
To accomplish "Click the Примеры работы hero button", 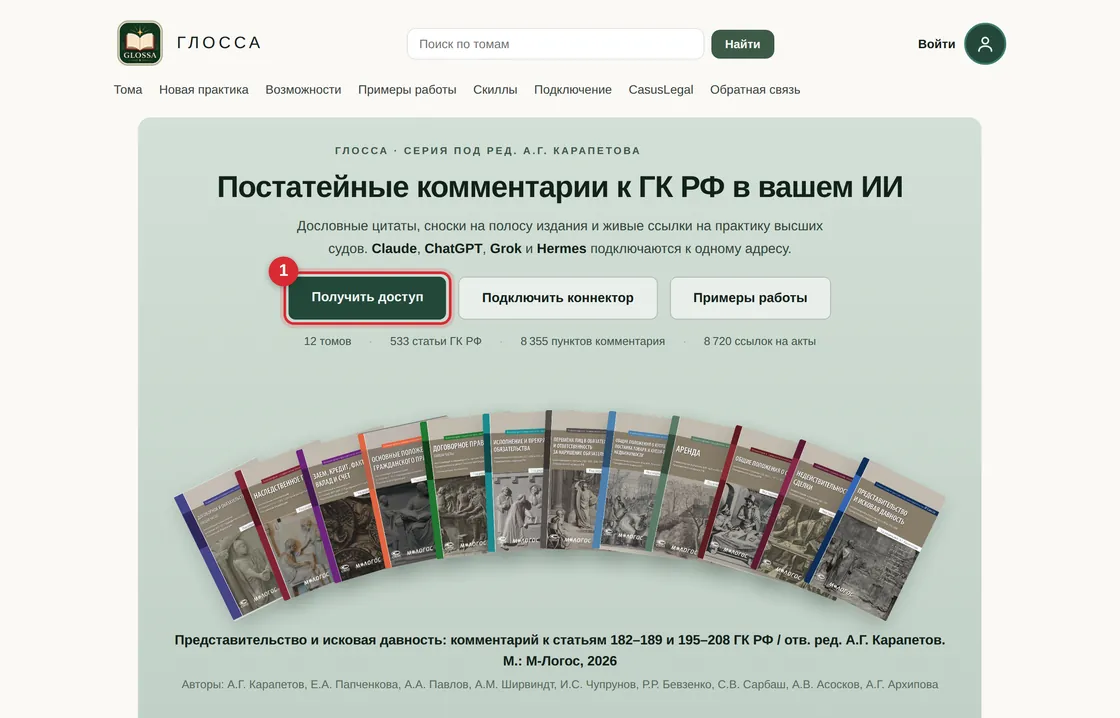I will (750, 298).
